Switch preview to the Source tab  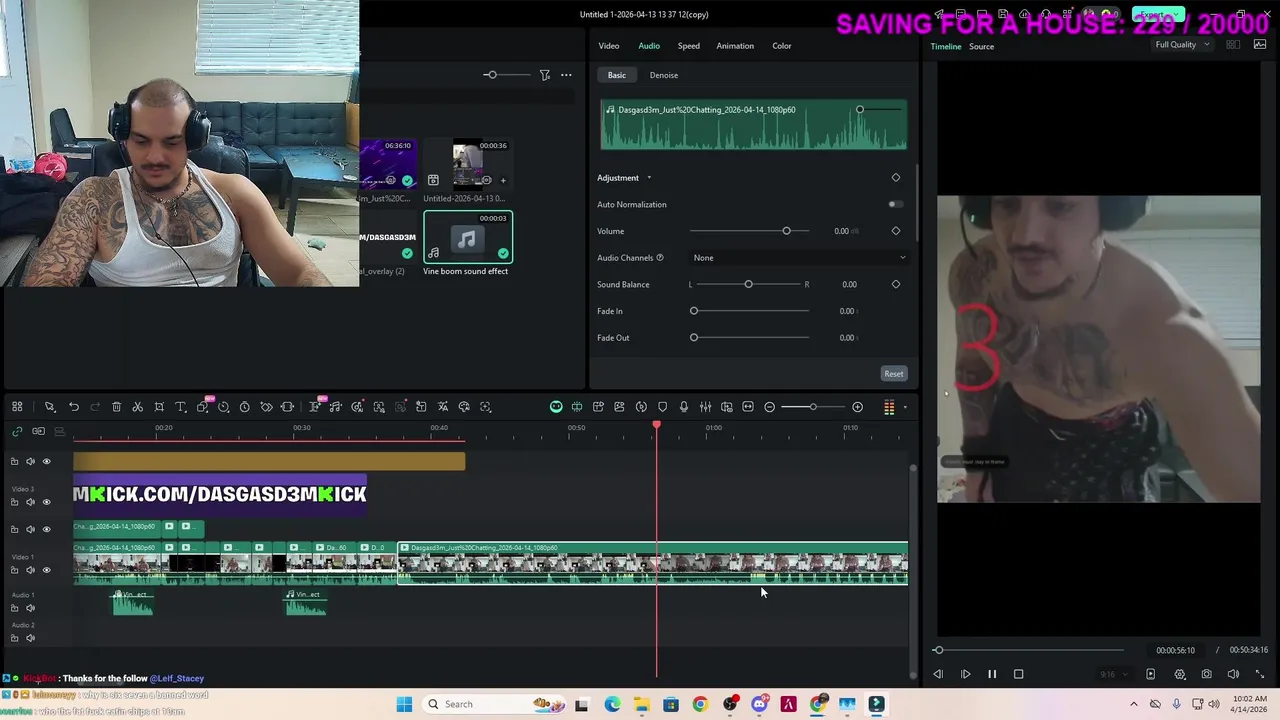(x=981, y=47)
